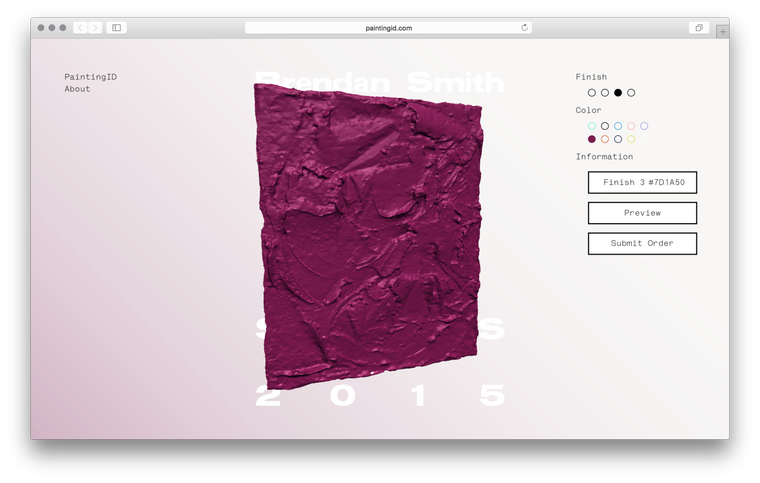
Task: Pick the navy blue color swatch
Action: (x=618, y=139)
